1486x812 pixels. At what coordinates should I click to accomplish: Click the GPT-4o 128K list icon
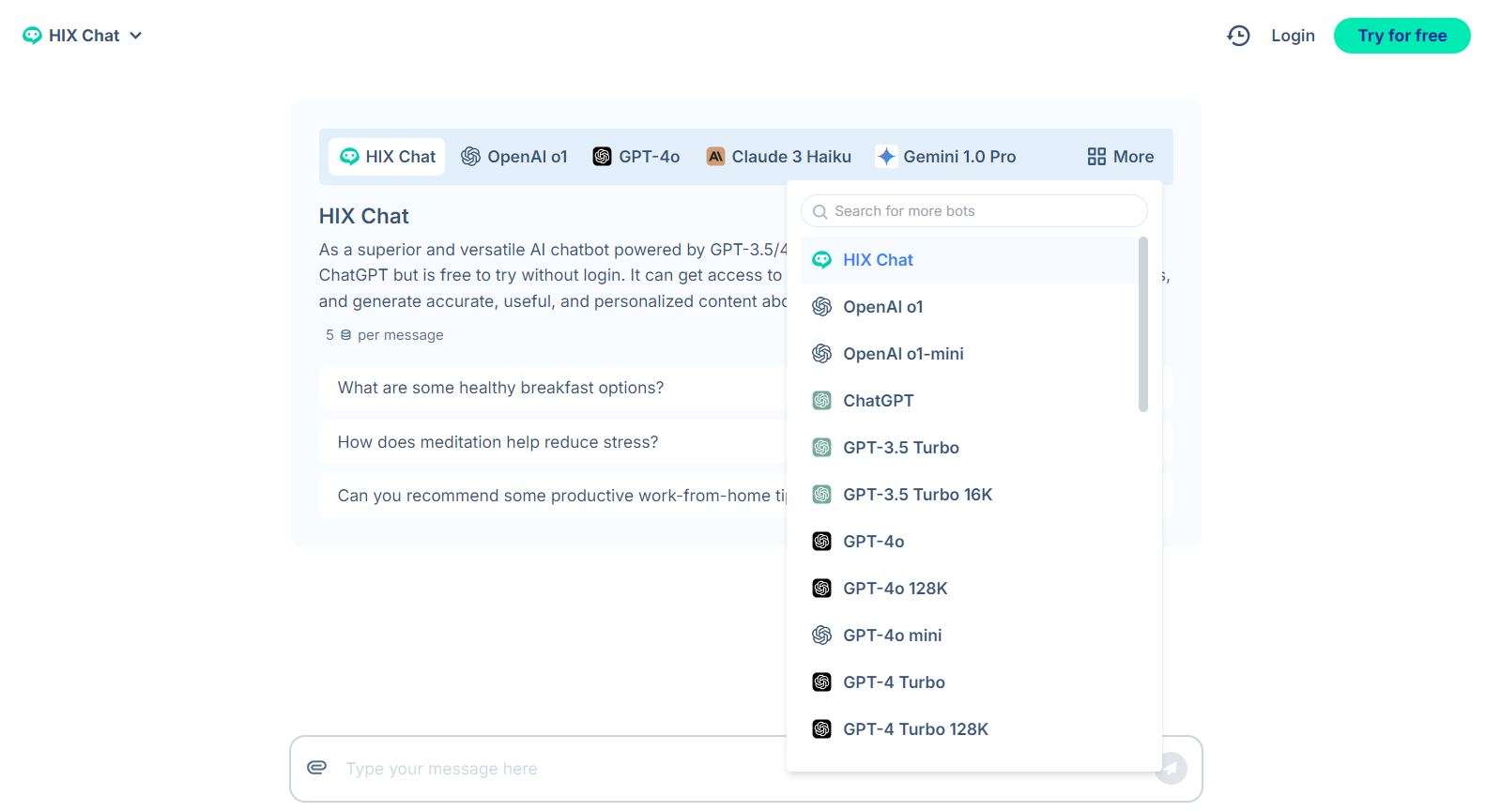(821, 589)
